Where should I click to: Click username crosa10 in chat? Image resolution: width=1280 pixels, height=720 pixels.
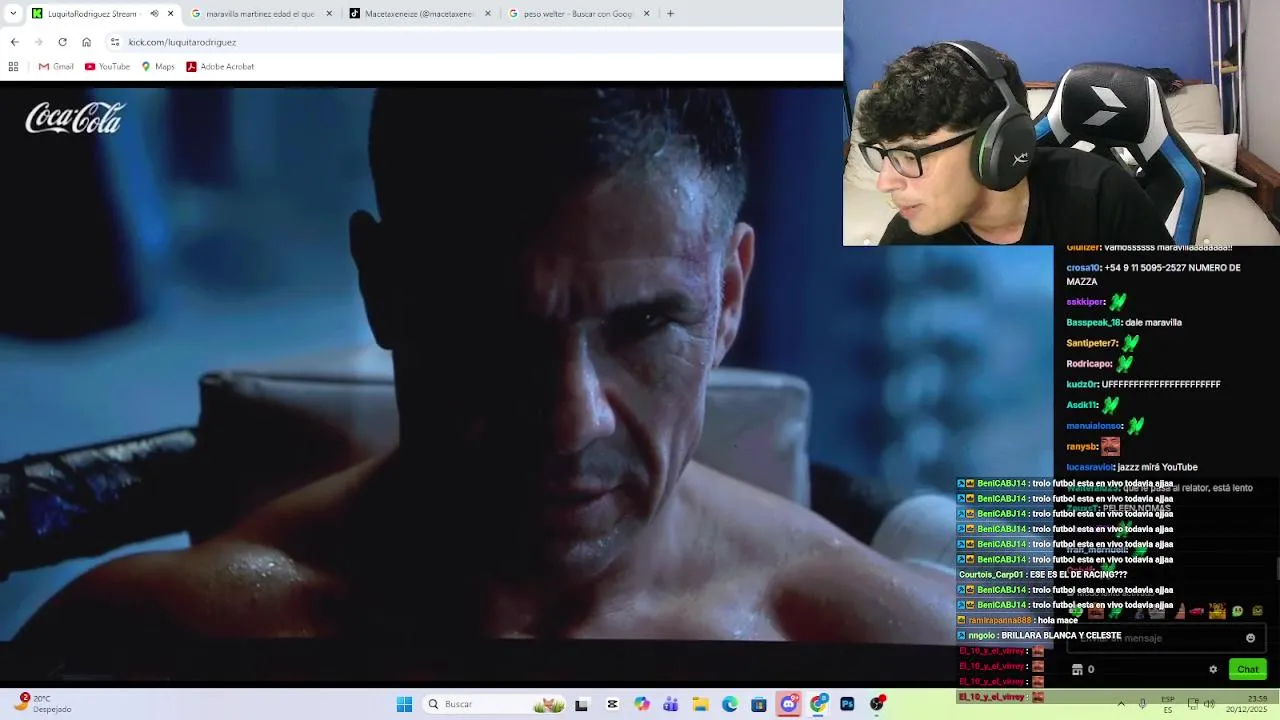(x=1082, y=268)
